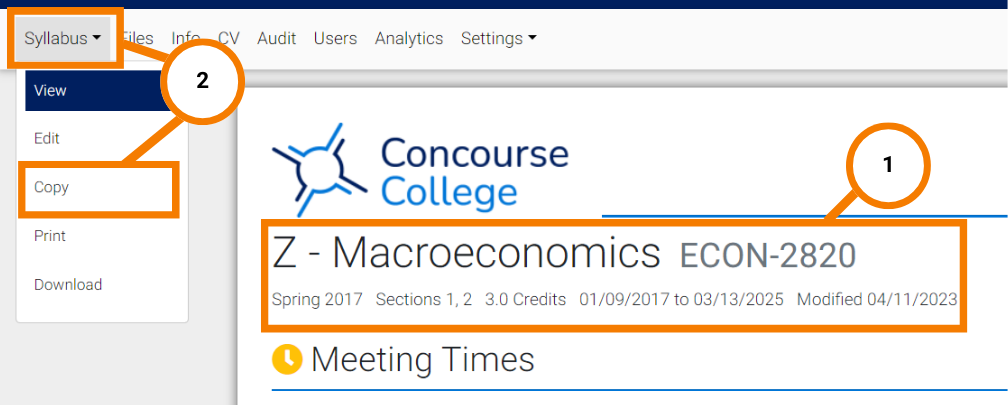
Task: Show the Analytics page
Action: (409, 39)
